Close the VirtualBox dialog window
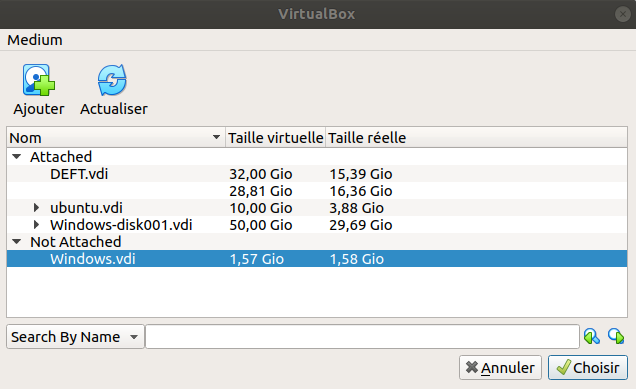Image resolution: width=636 pixels, height=389 pixels. coord(622,14)
